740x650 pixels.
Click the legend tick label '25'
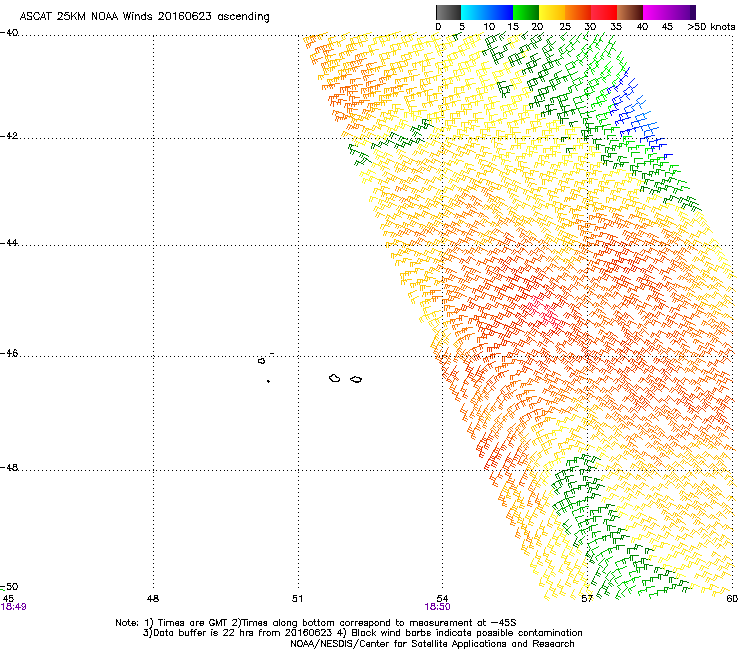point(565,27)
